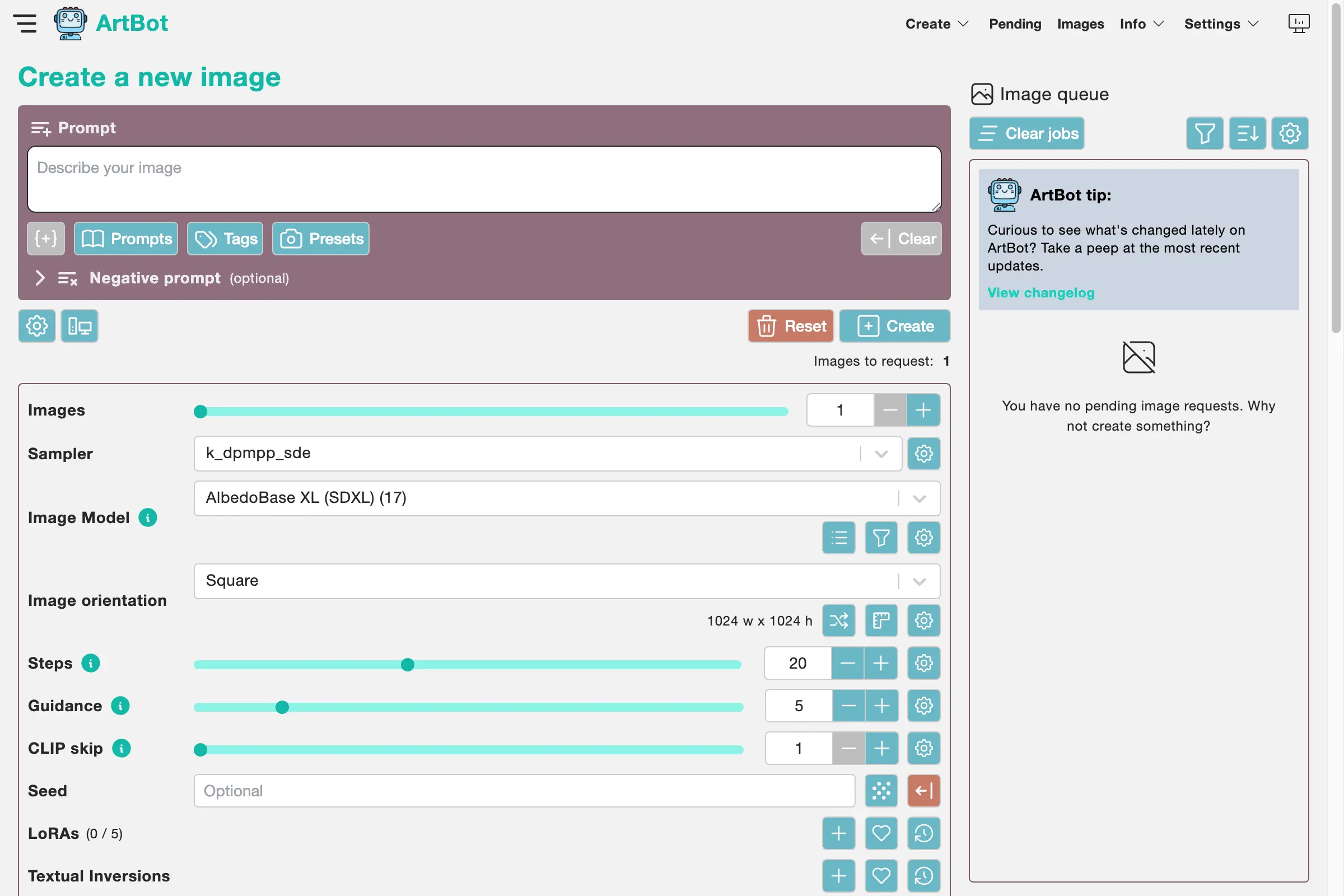1344x896 pixels.
Task: Open the Sampler dropdown
Action: (x=547, y=454)
